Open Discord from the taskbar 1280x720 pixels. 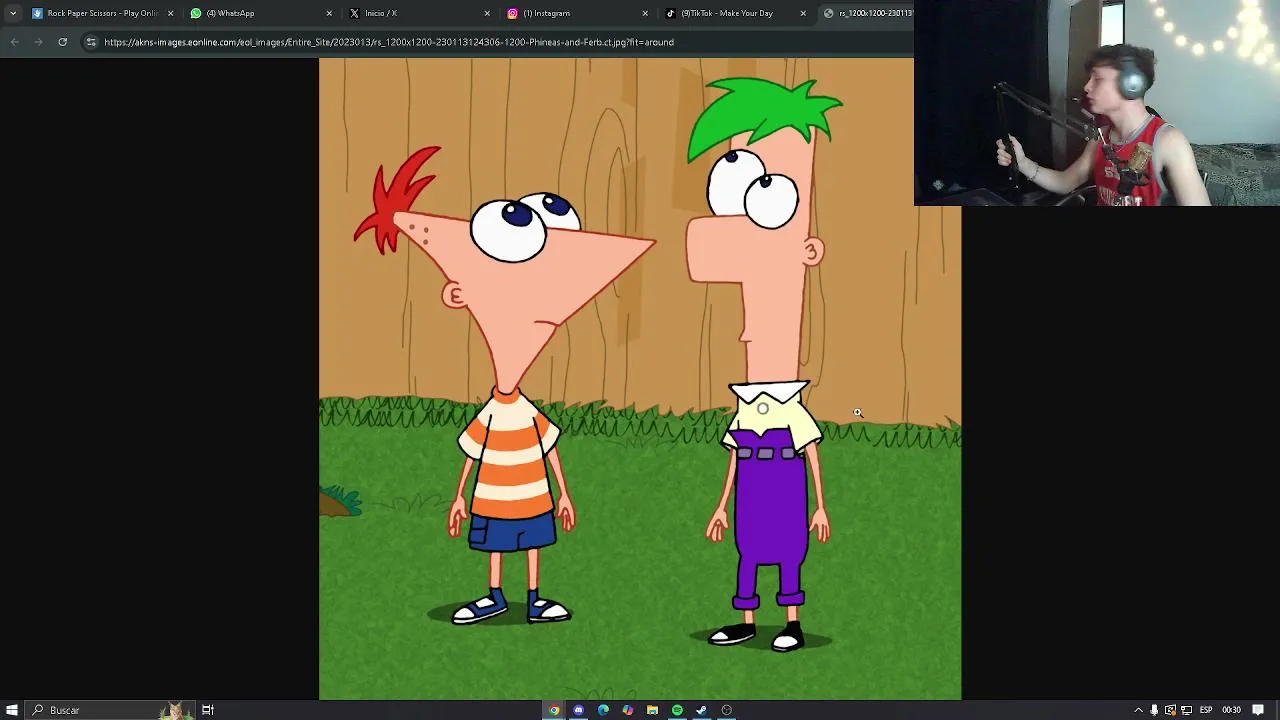[x=578, y=710]
